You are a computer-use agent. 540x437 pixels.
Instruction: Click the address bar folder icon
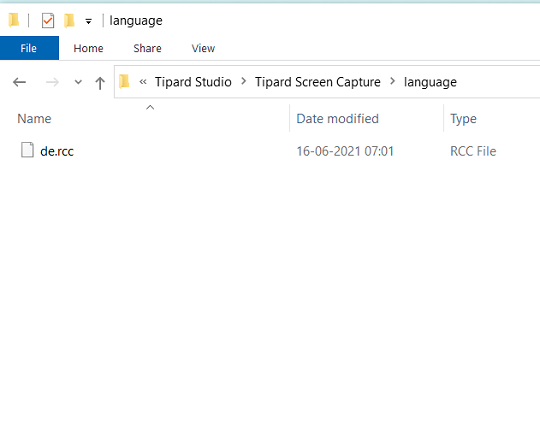124,82
